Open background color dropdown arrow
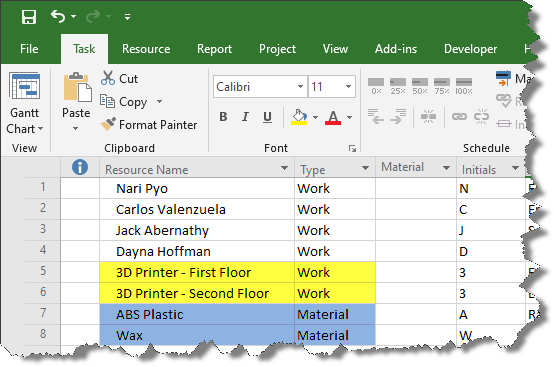The height and width of the screenshot is (367, 554). coord(316,117)
